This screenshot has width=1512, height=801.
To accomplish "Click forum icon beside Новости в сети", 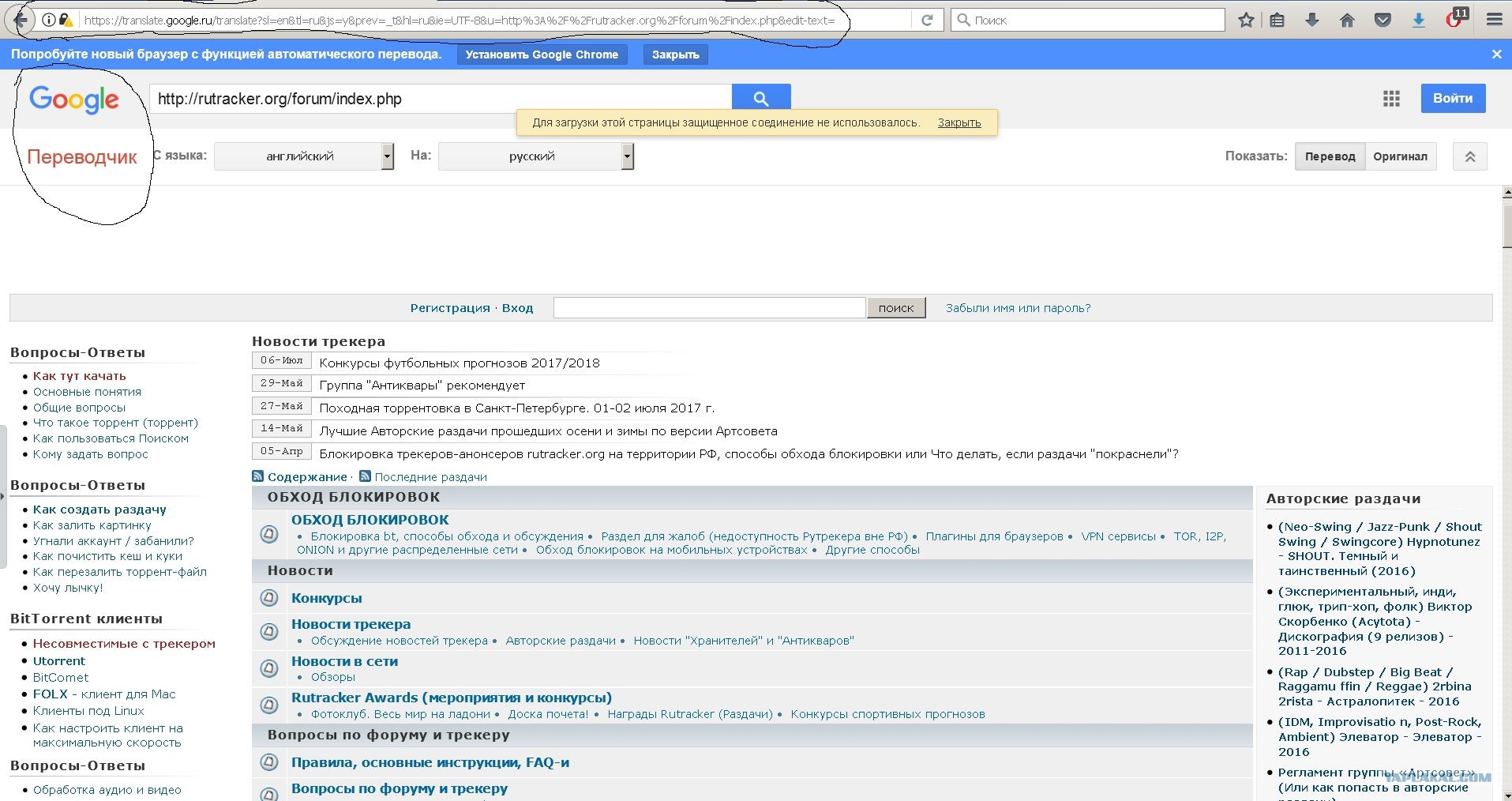I will 269,668.
